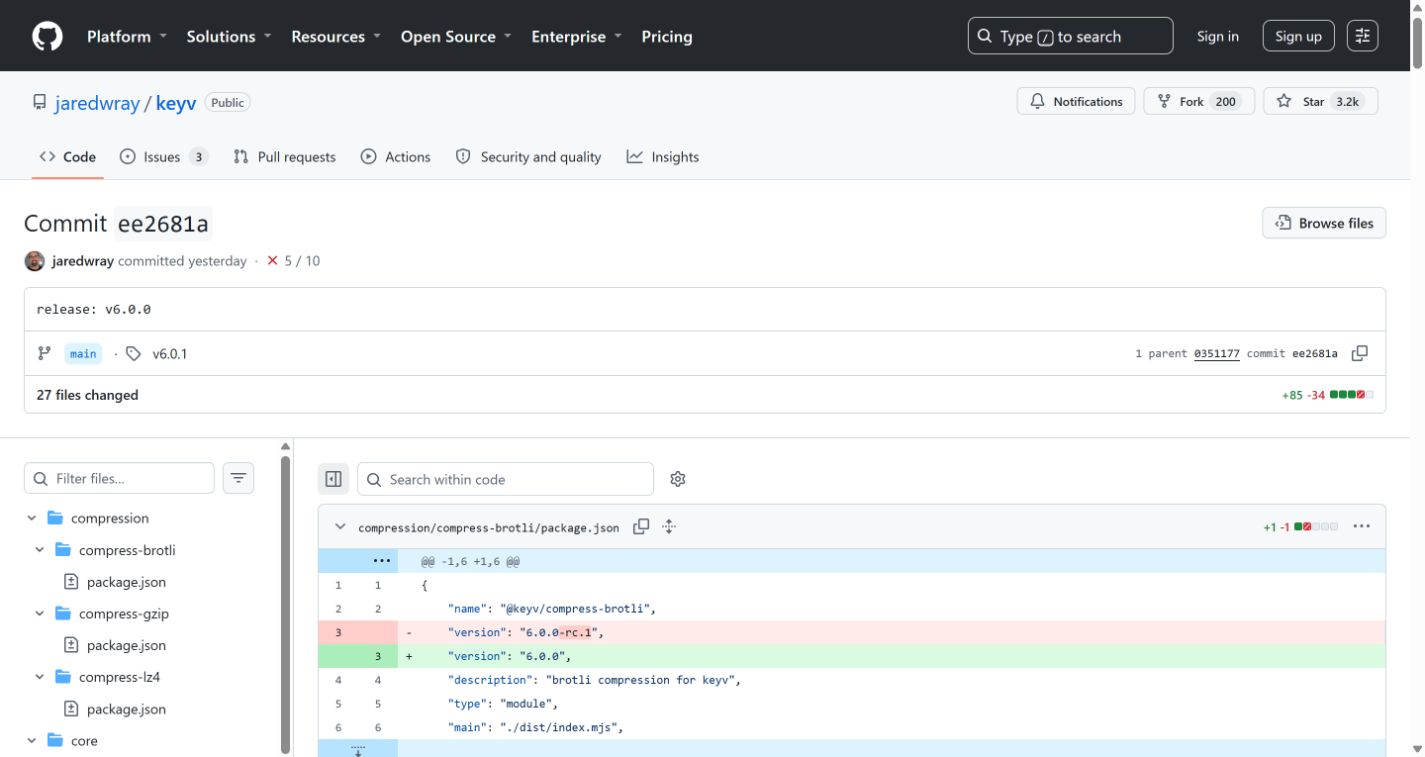Viewport: 1425px width, 757px height.
Task: Collapse the compress-gzip folder
Action: [40, 613]
